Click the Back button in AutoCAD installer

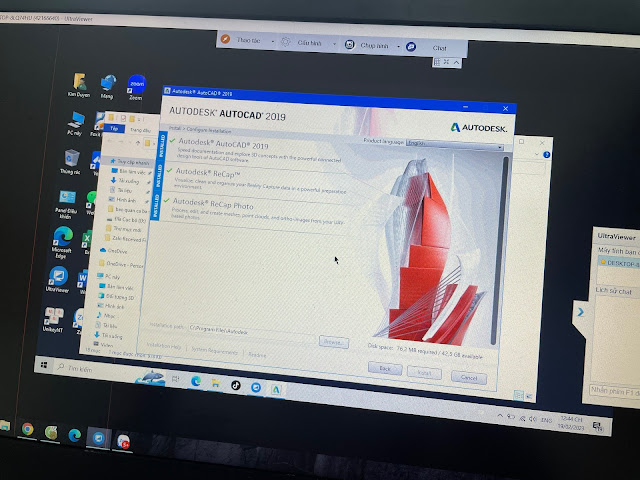click(x=384, y=369)
